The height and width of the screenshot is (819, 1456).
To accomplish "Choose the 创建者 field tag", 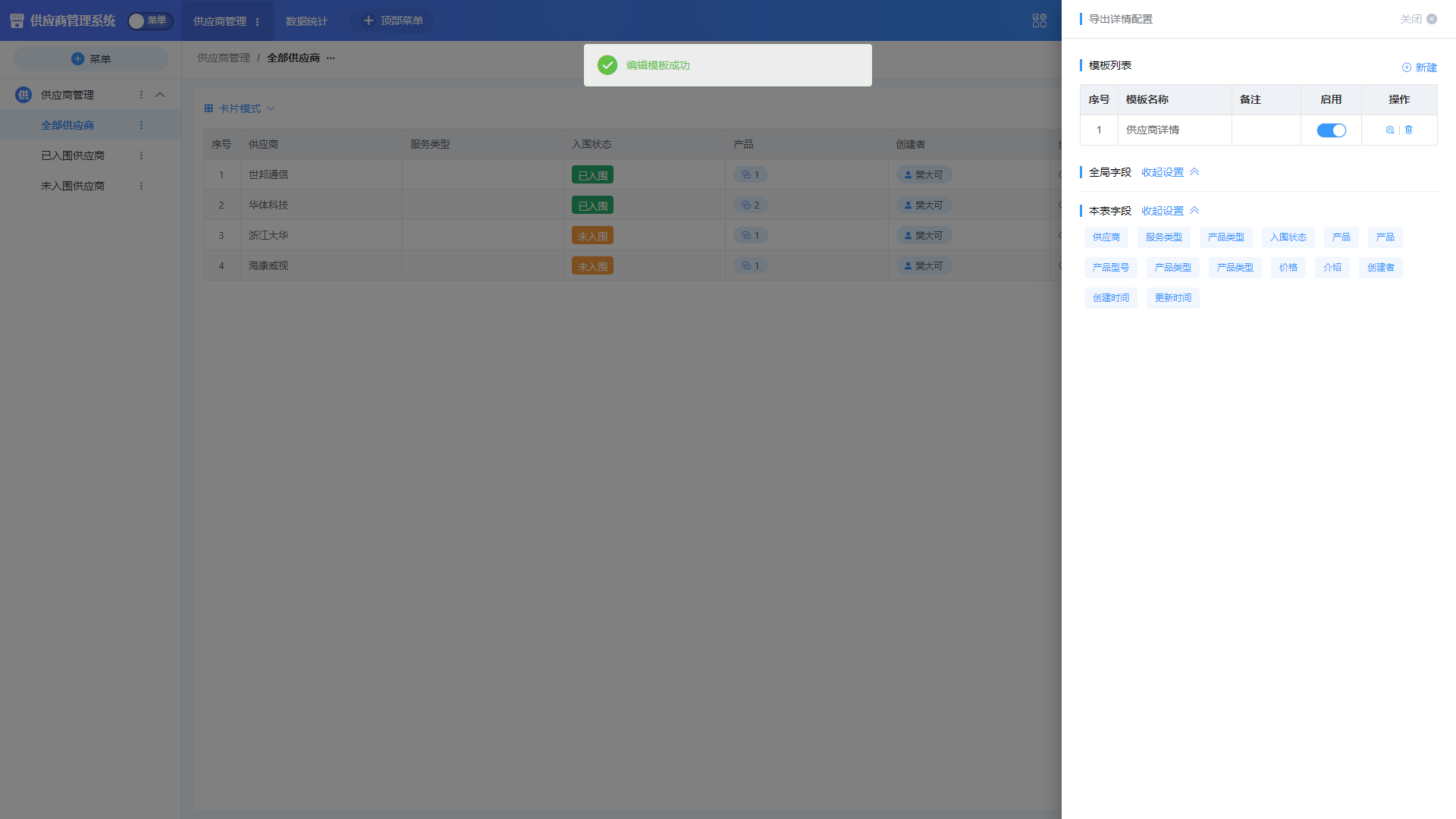I will click(x=1381, y=268).
